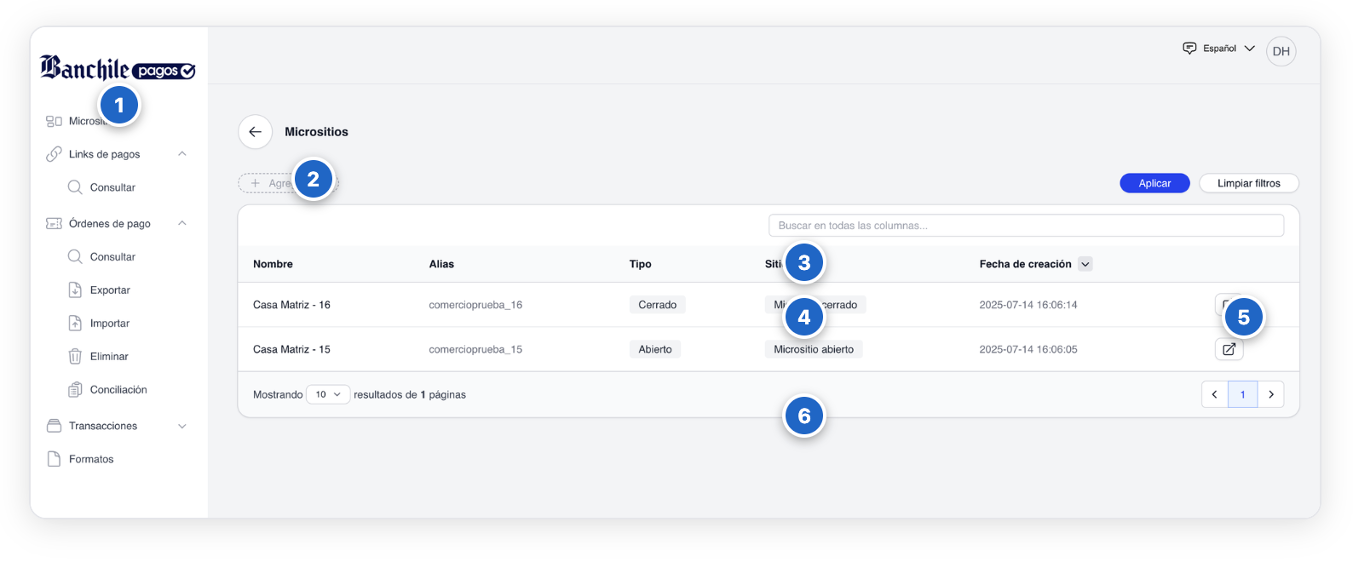Select Consultar under Links de pagos
This screenshot has width=1354, height=562.
pos(101,187)
